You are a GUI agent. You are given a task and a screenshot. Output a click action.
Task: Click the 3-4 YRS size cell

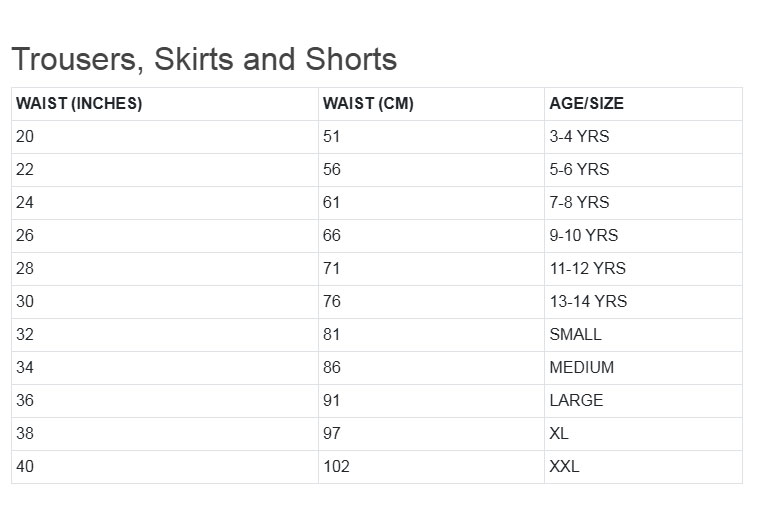pos(579,136)
